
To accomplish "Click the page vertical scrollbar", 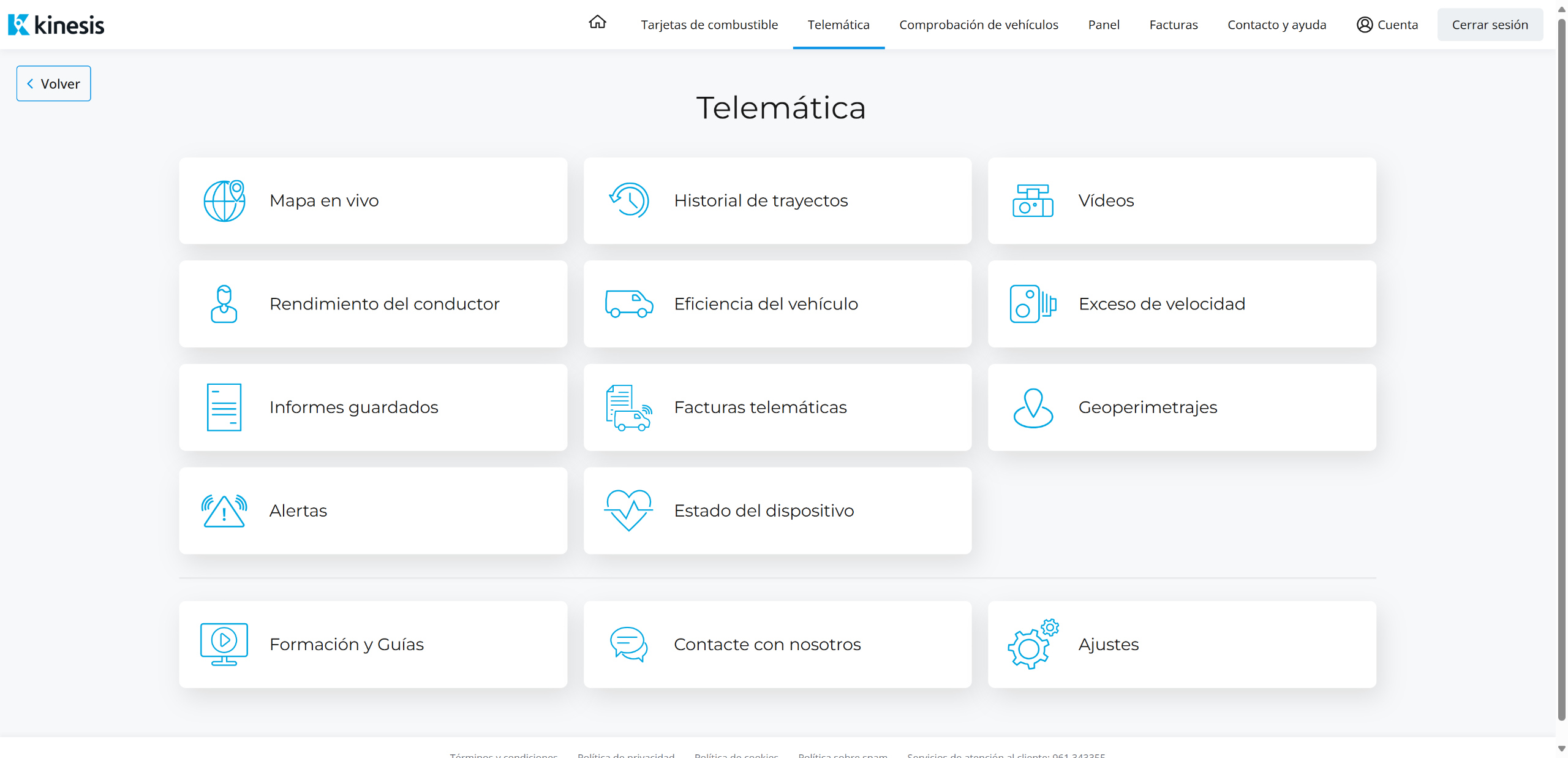I will pos(1561,368).
